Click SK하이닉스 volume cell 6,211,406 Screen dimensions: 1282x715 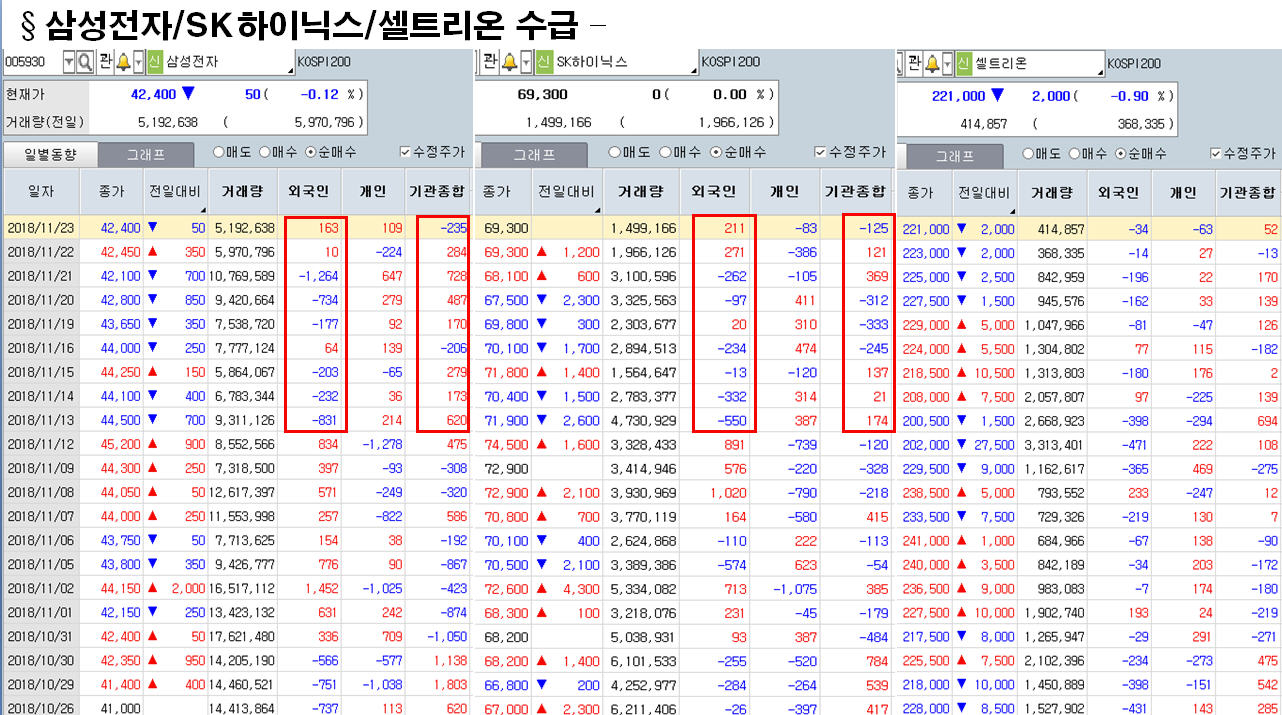642,708
